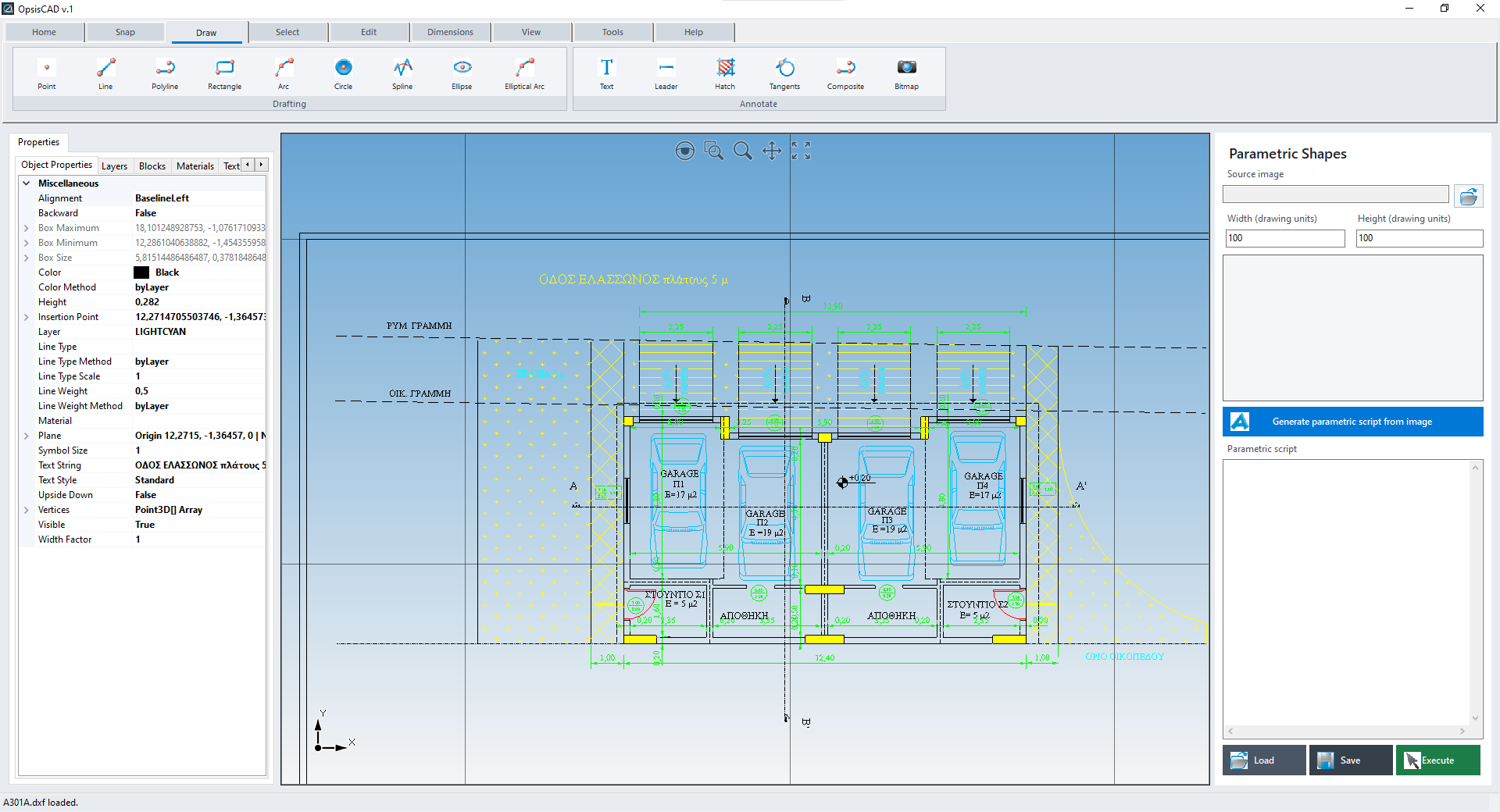The height and width of the screenshot is (812, 1500).
Task: Click the Execute script button
Action: (1438, 760)
